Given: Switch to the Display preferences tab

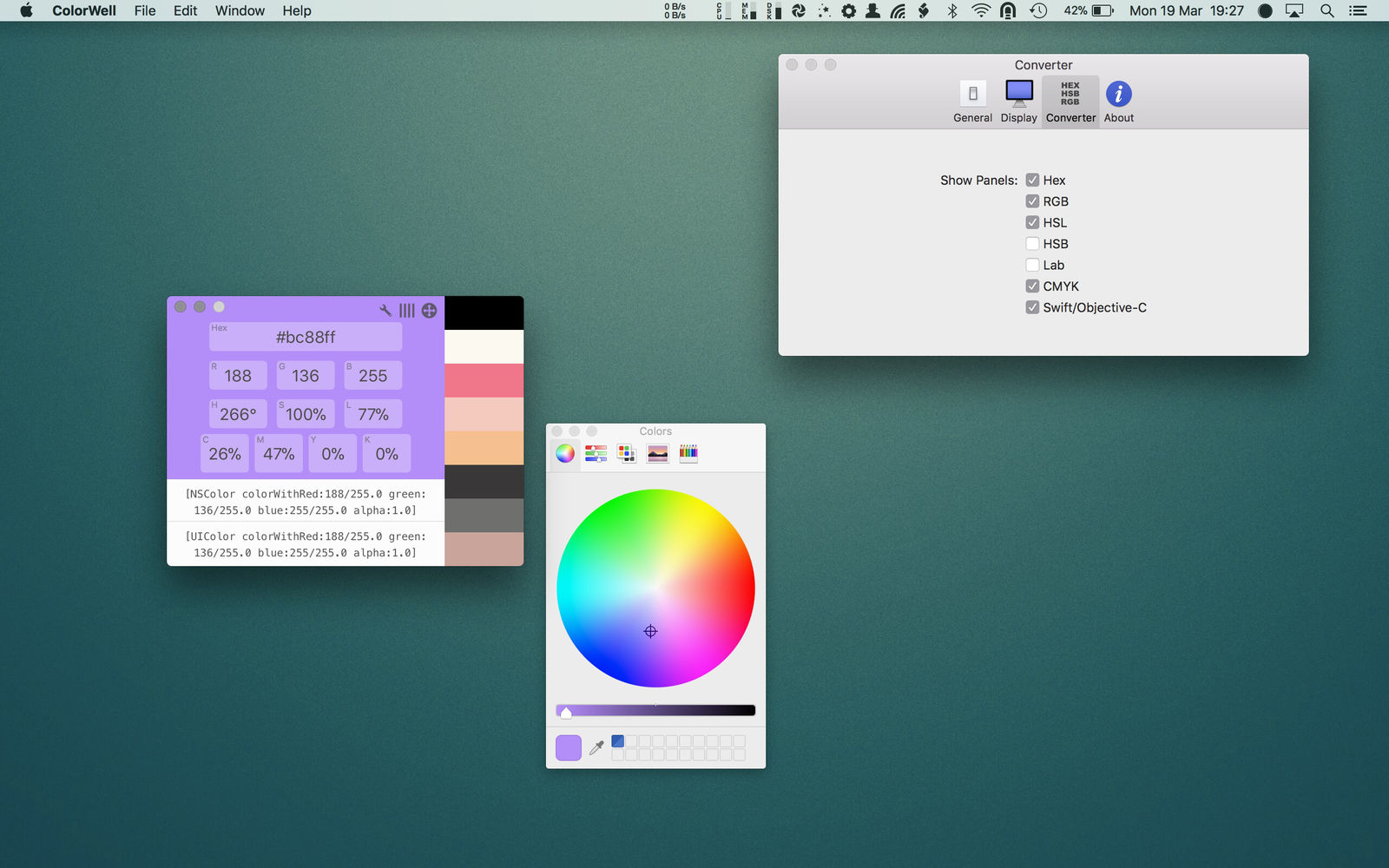Looking at the screenshot, I should pos(1018,102).
